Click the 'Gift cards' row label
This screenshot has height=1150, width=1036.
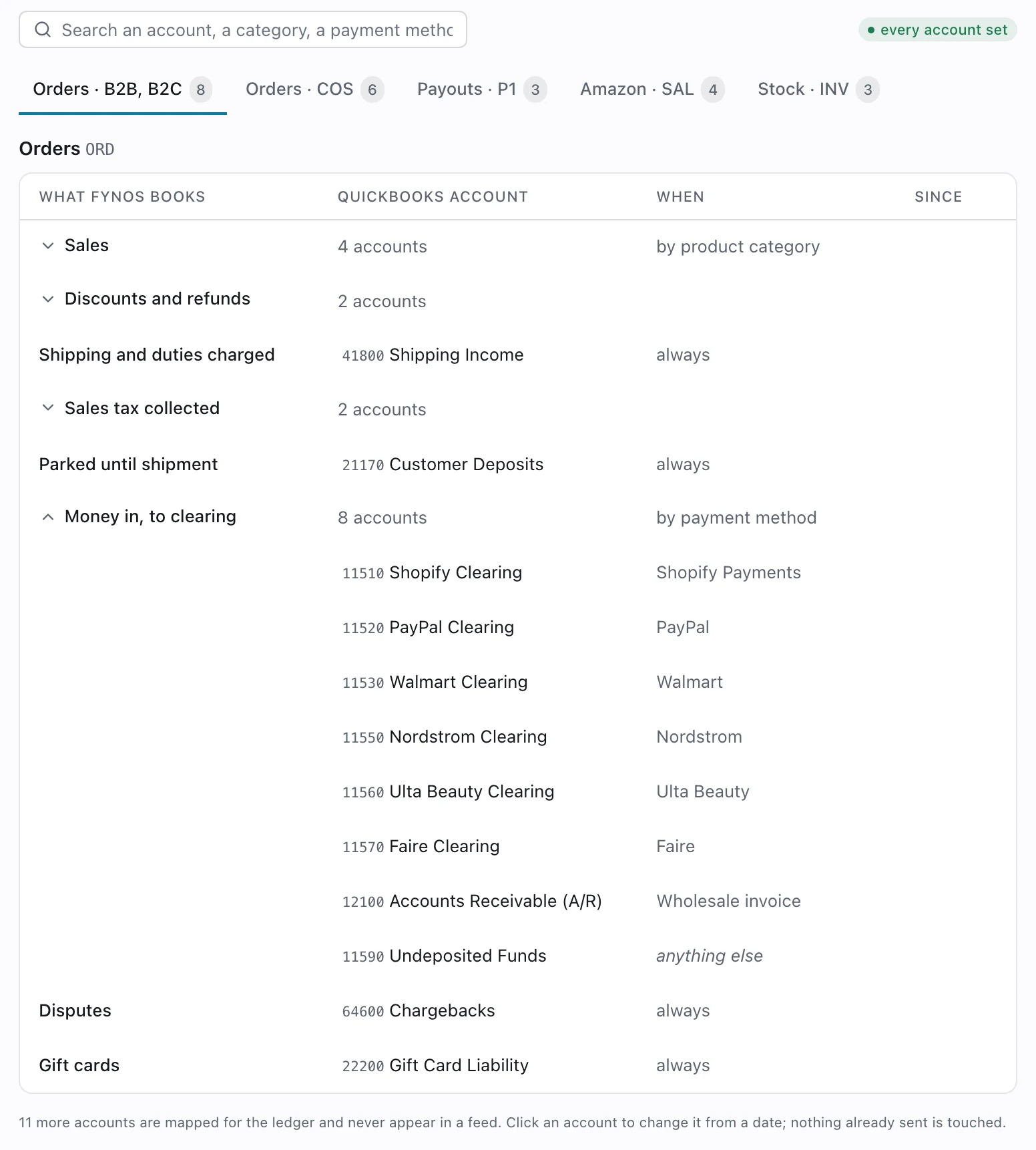click(x=79, y=1065)
